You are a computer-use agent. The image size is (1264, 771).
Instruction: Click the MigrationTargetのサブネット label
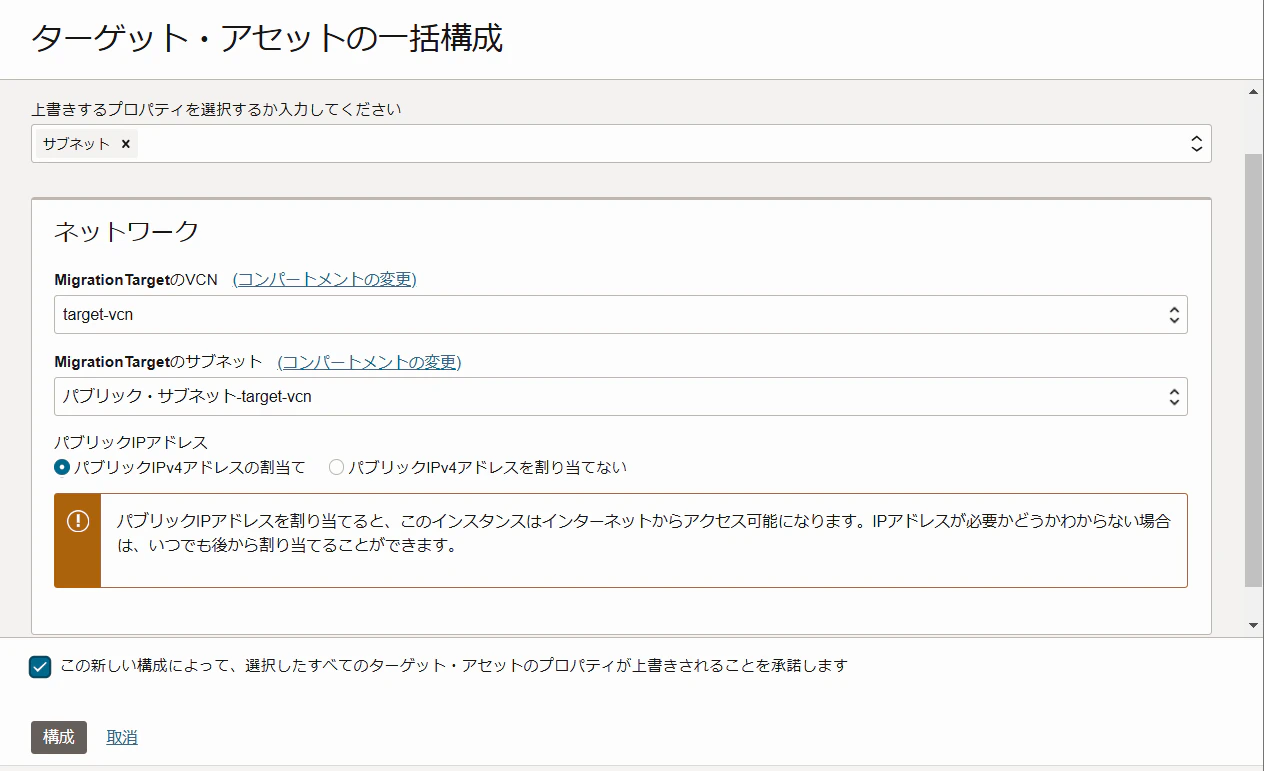[x=158, y=361]
